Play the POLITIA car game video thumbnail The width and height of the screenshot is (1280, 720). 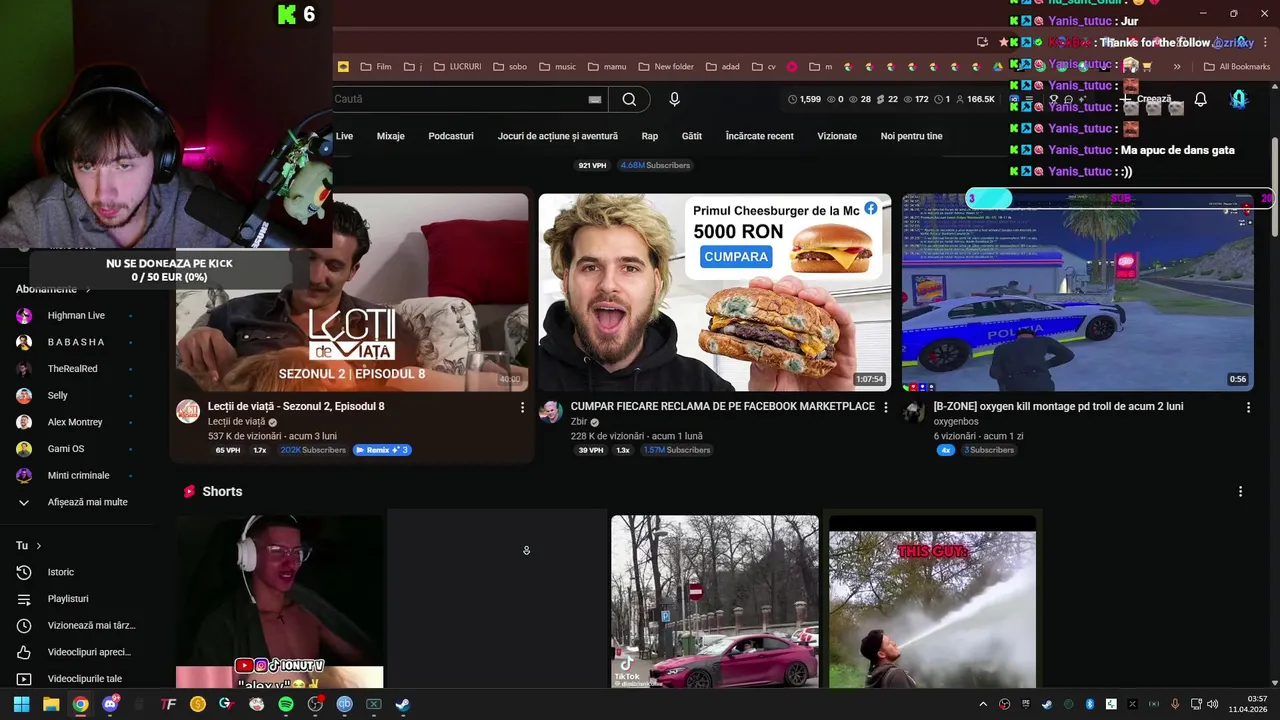tap(1077, 292)
